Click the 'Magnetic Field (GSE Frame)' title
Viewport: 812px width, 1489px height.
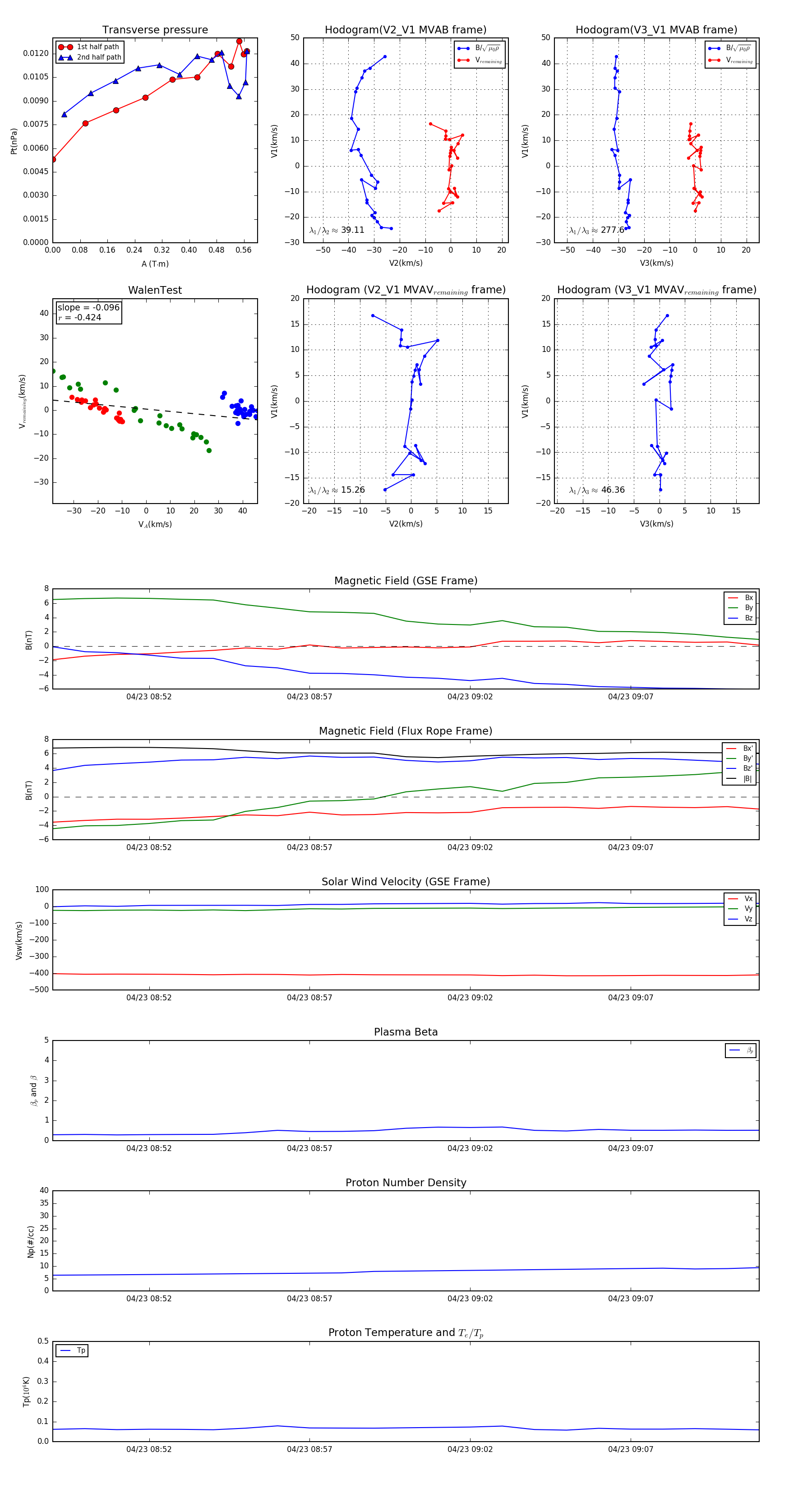pos(406,581)
